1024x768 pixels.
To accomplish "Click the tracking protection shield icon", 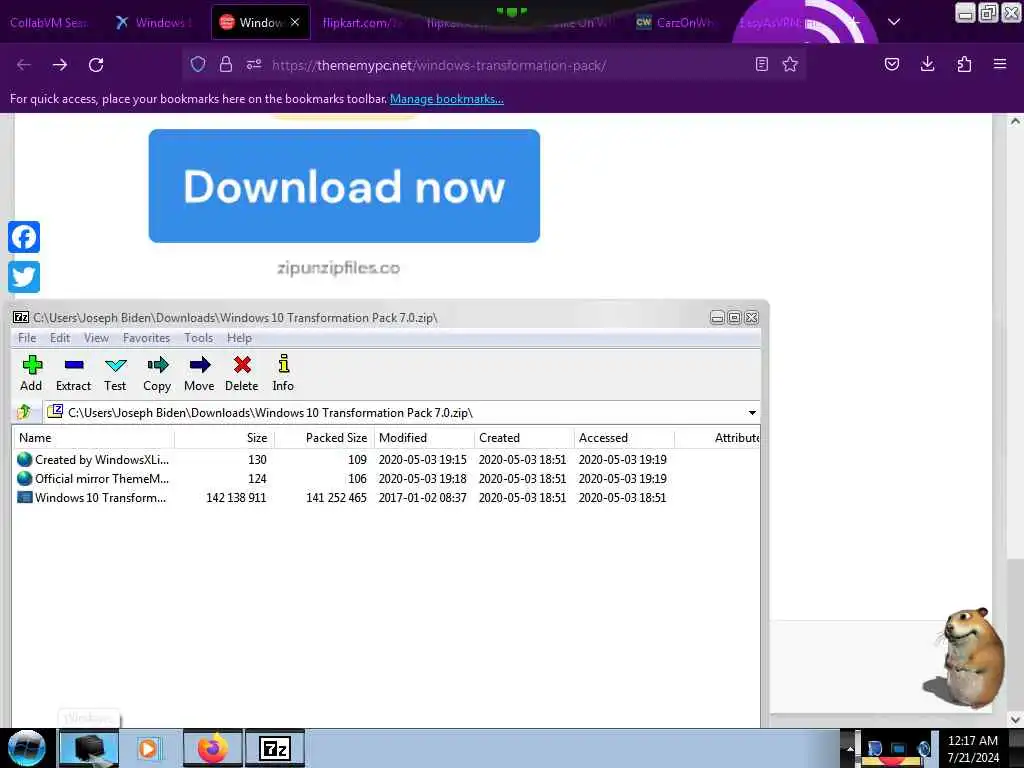I will [198, 64].
